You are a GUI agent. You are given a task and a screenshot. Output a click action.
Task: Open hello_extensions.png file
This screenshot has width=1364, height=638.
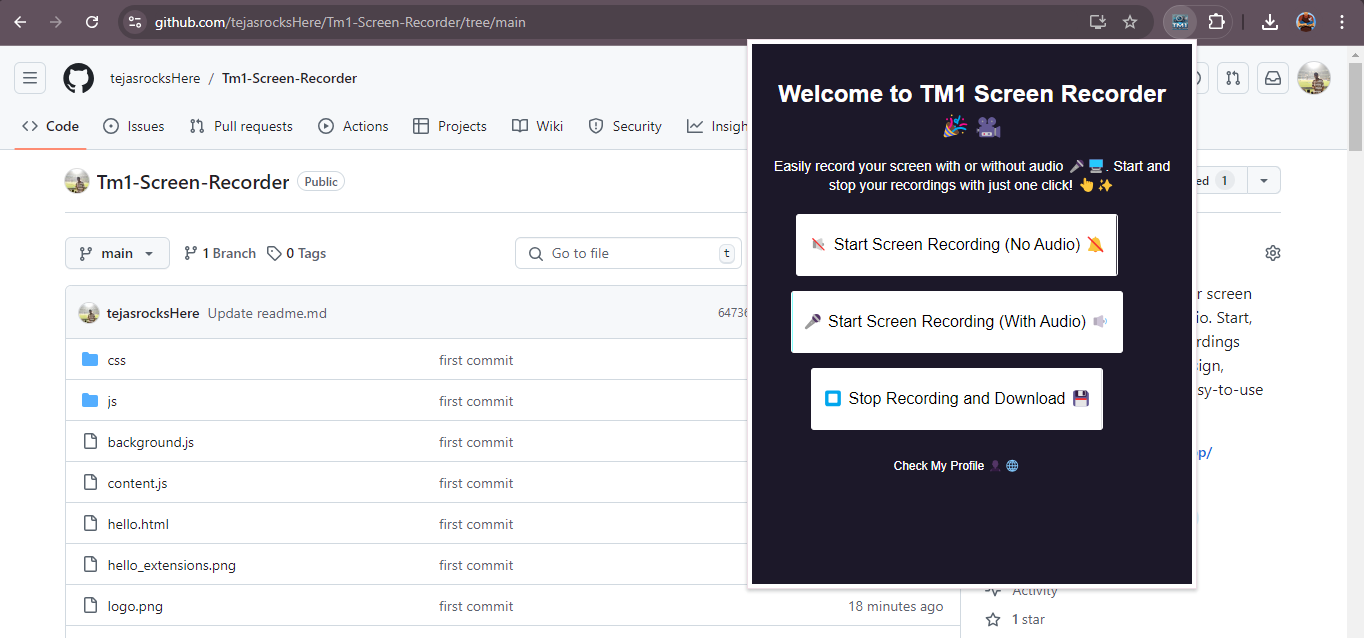coord(172,565)
